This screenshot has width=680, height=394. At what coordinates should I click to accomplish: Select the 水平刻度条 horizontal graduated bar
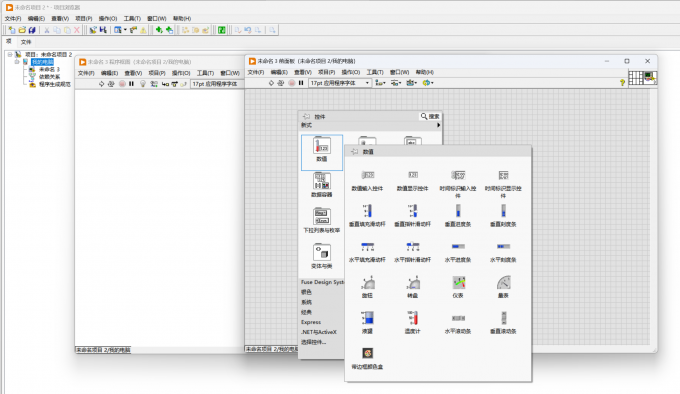tap(503, 246)
